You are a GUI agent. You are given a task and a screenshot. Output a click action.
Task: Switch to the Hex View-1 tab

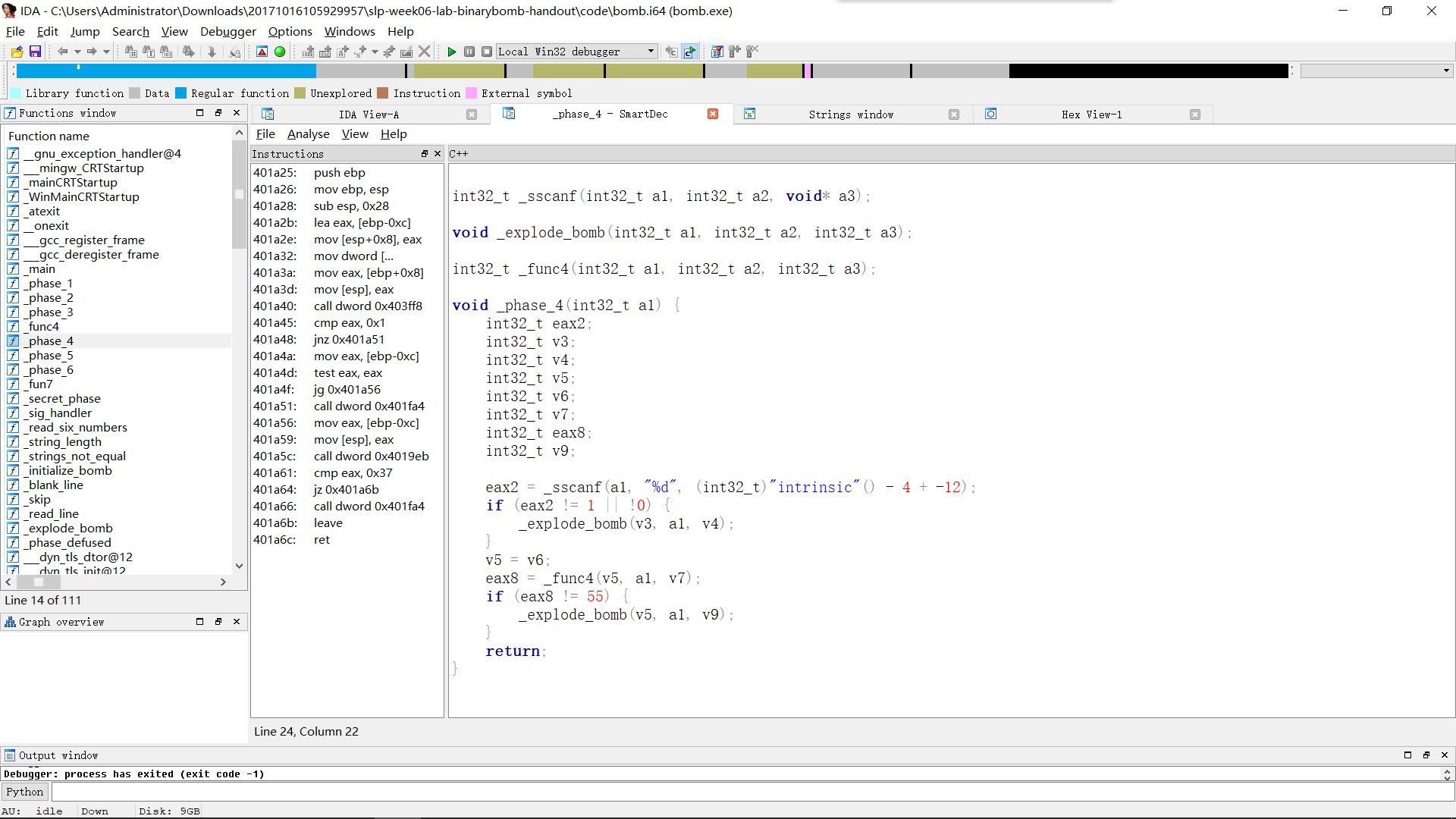pyautogui.click(x=1091, y=115)
